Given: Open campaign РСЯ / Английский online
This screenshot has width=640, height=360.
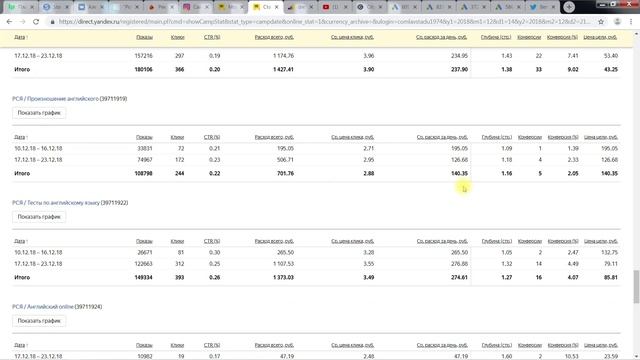Looking at the screenshot, I should (43, 307).
